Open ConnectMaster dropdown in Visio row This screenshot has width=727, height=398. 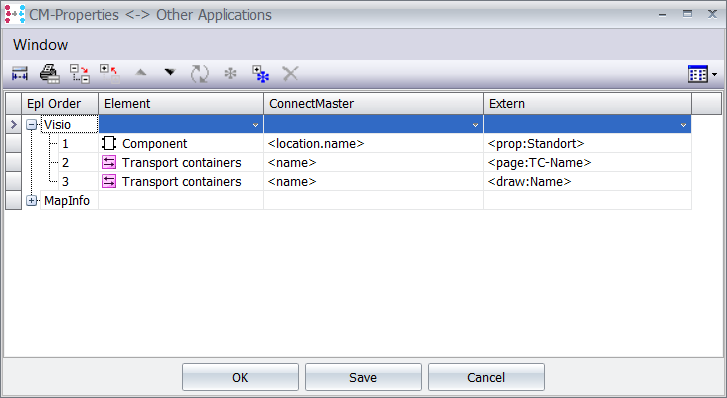click(475, 125)
